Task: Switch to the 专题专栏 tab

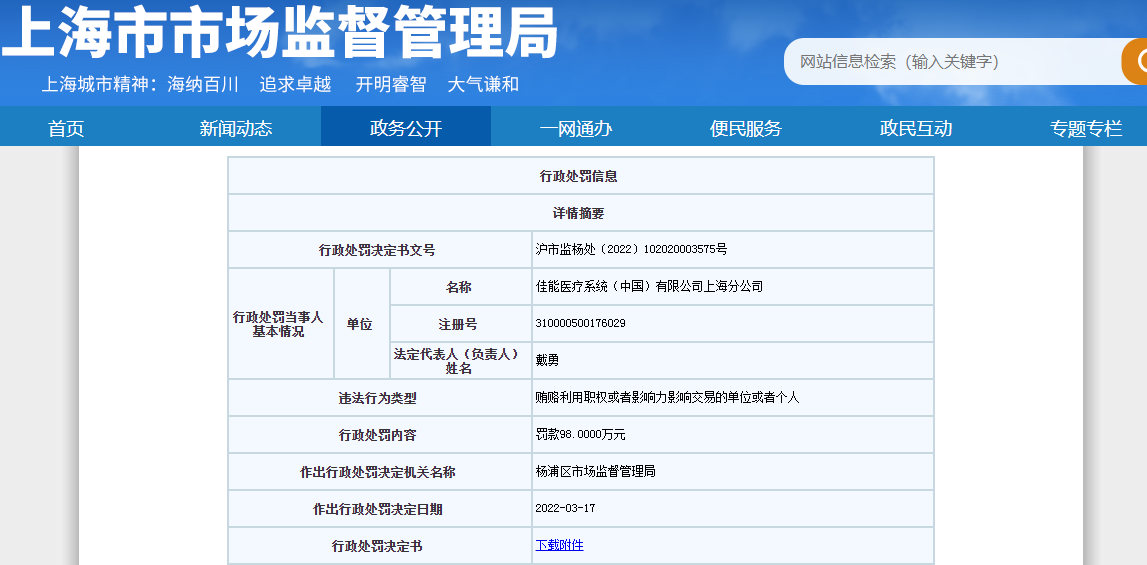Action: pyautogui.click(x=1085, y=128)
